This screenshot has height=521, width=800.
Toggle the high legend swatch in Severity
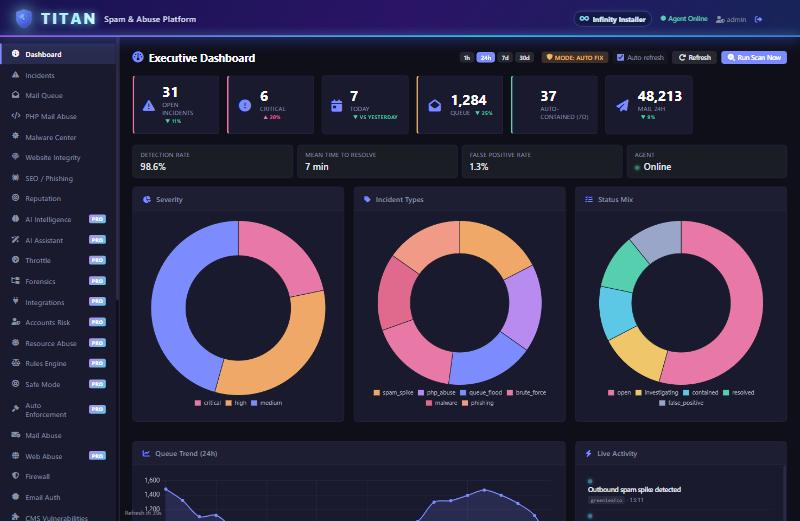point(229,403)
